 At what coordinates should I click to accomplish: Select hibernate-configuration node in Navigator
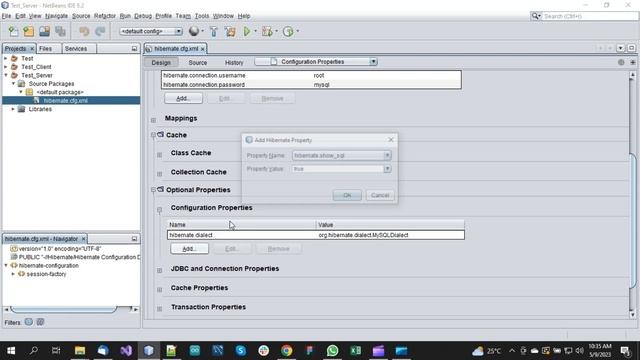click(49, 265)
